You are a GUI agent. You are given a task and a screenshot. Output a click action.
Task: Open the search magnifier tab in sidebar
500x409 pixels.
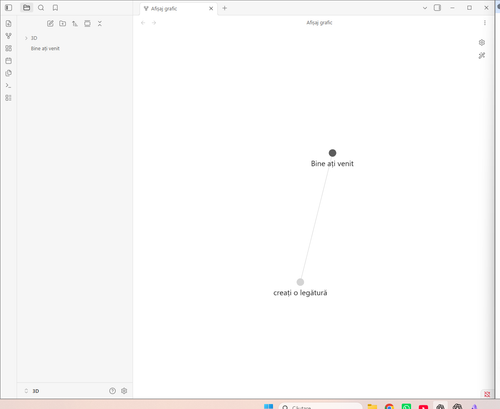coord(41,8)
